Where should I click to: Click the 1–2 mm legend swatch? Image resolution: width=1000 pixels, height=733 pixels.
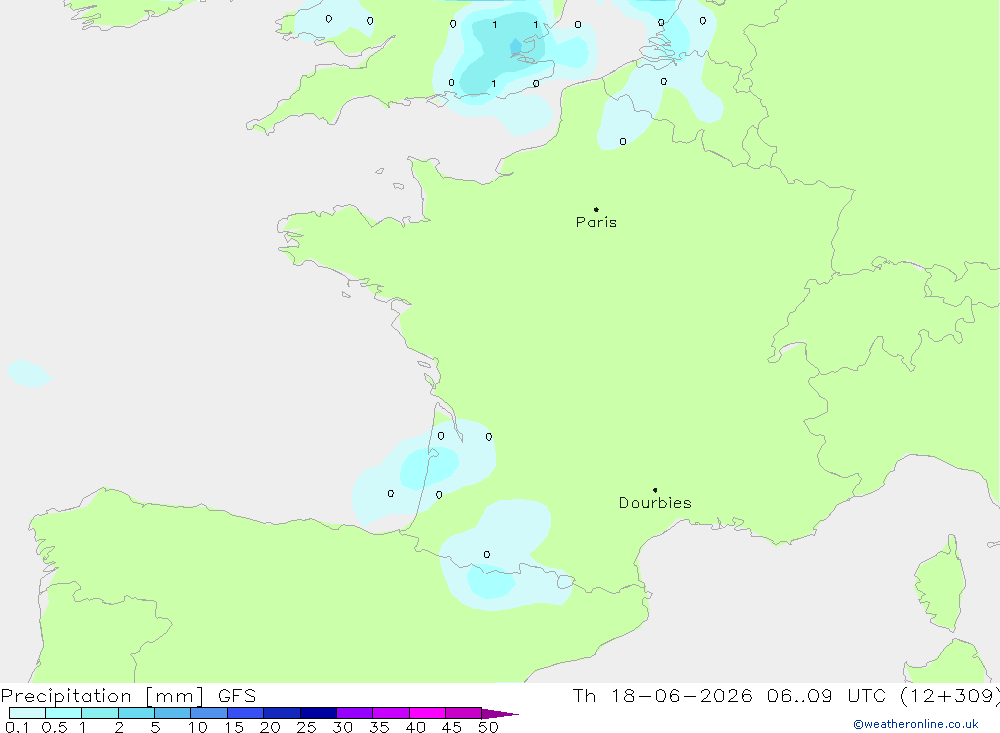click(x=99, y=713)
